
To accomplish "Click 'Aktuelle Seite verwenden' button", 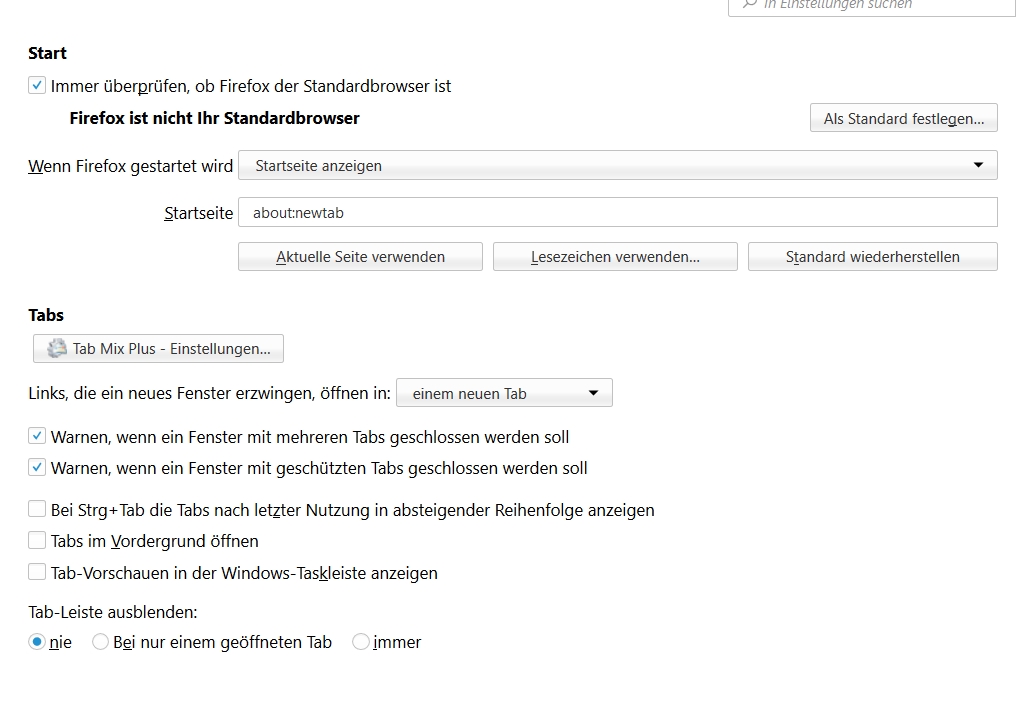I will (360, 256).
